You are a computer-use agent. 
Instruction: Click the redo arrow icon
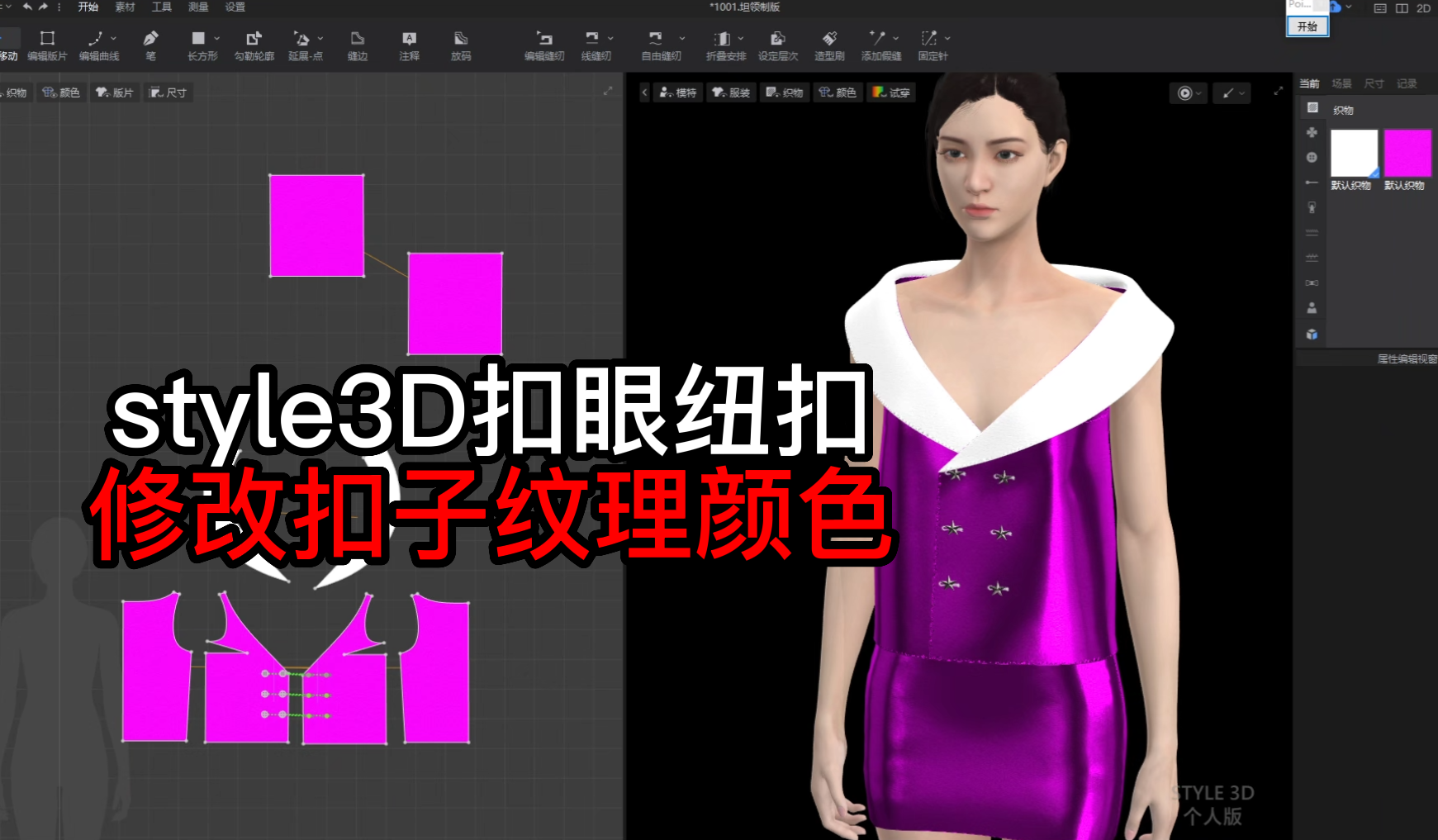43,7
